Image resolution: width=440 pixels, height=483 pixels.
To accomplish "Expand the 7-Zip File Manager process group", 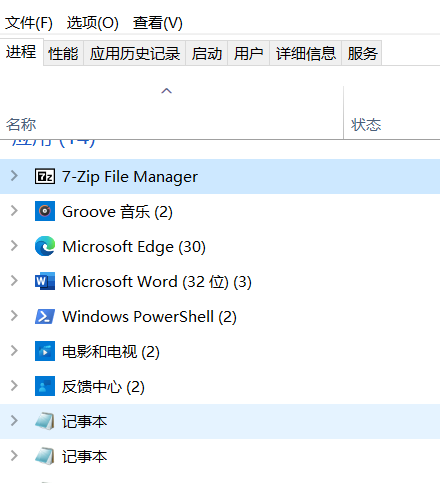I will (x=14, y=176).
